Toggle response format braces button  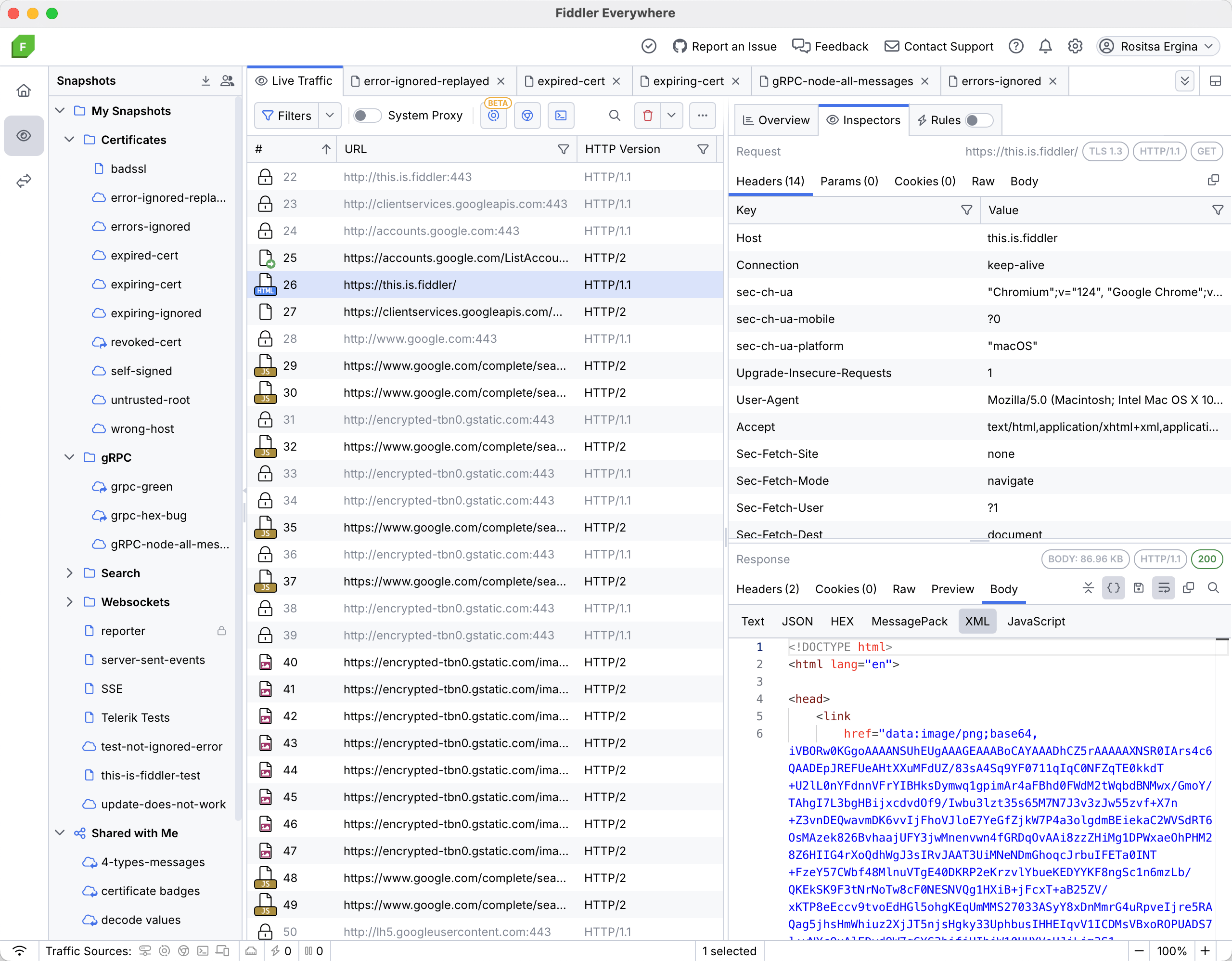[x=1113, y=588]
